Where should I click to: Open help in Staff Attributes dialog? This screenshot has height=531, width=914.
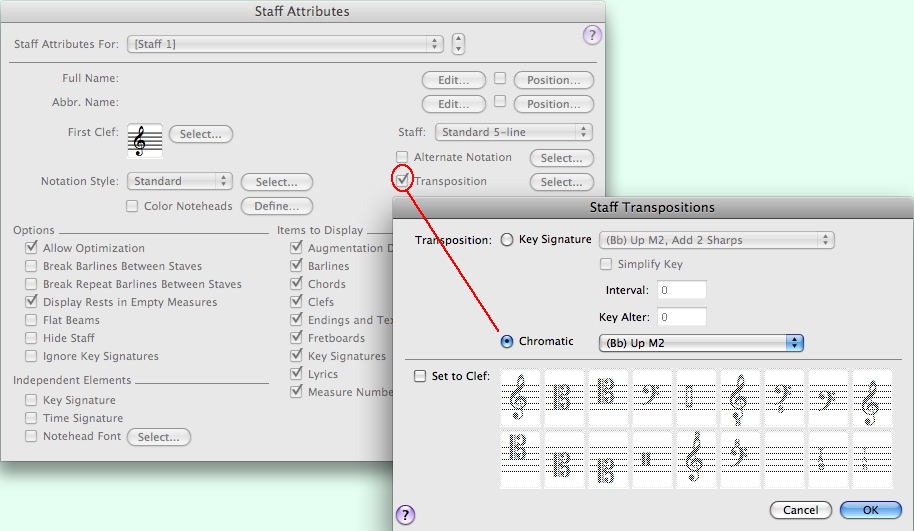pos(591,36)
